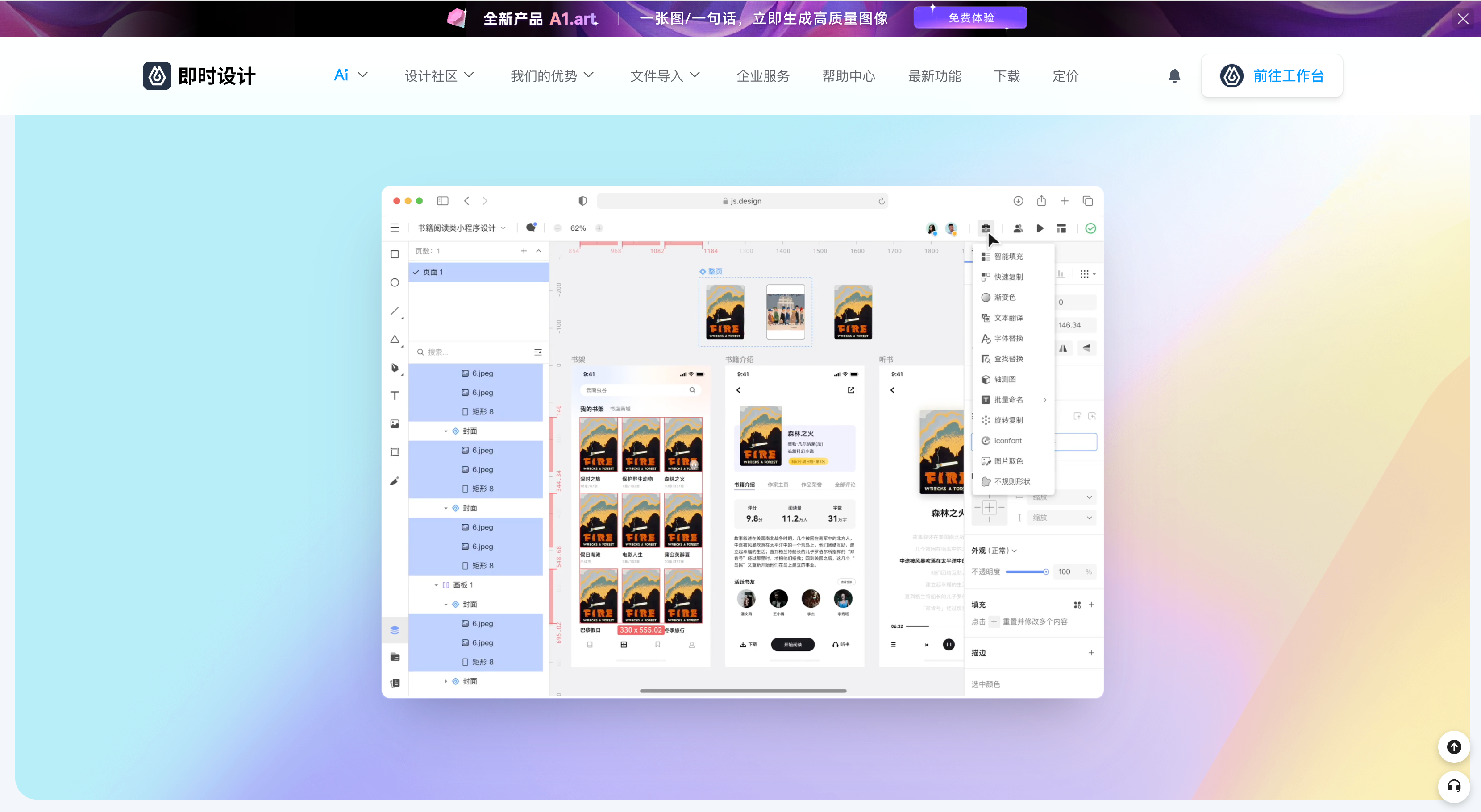Click the js.design address bar

pos(742,201)
